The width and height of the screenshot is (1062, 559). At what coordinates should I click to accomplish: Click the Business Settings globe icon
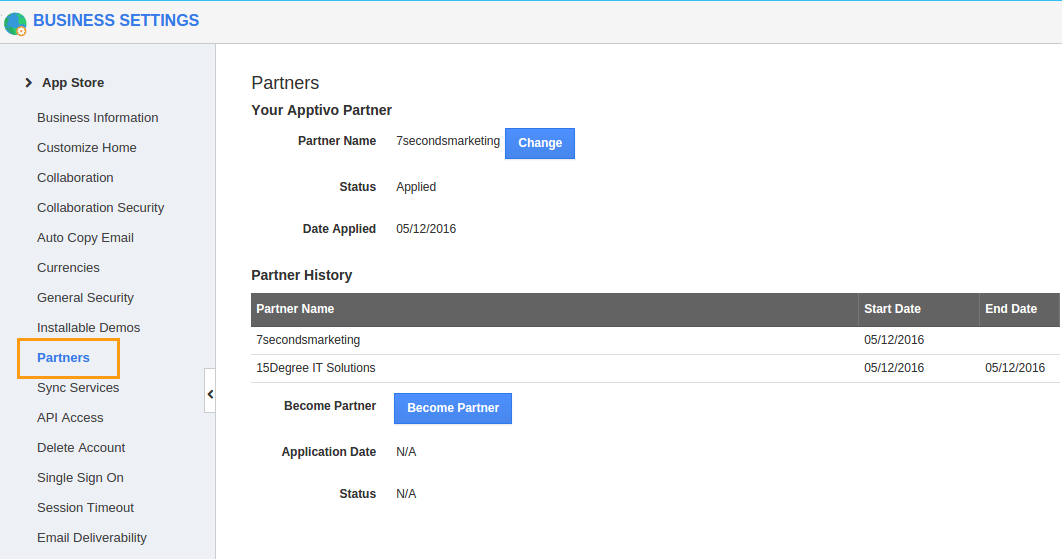(x=15, y=23)
